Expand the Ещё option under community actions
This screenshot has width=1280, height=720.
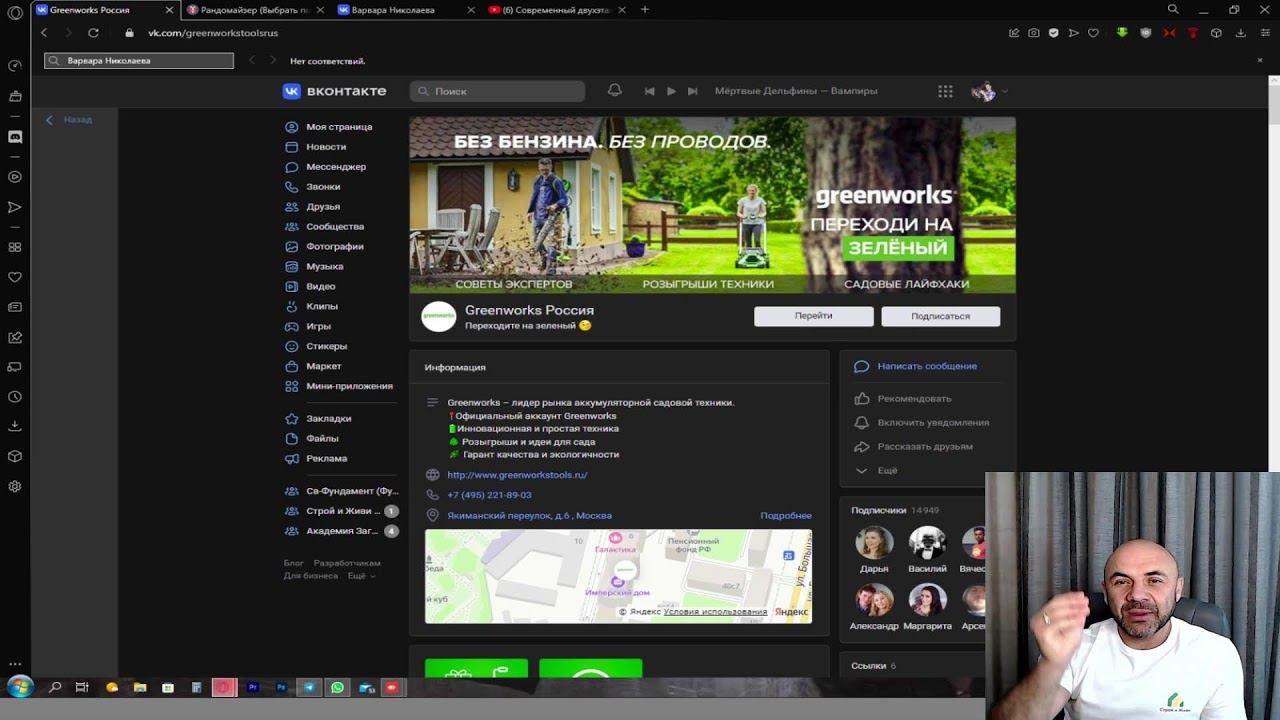(886, 471)
